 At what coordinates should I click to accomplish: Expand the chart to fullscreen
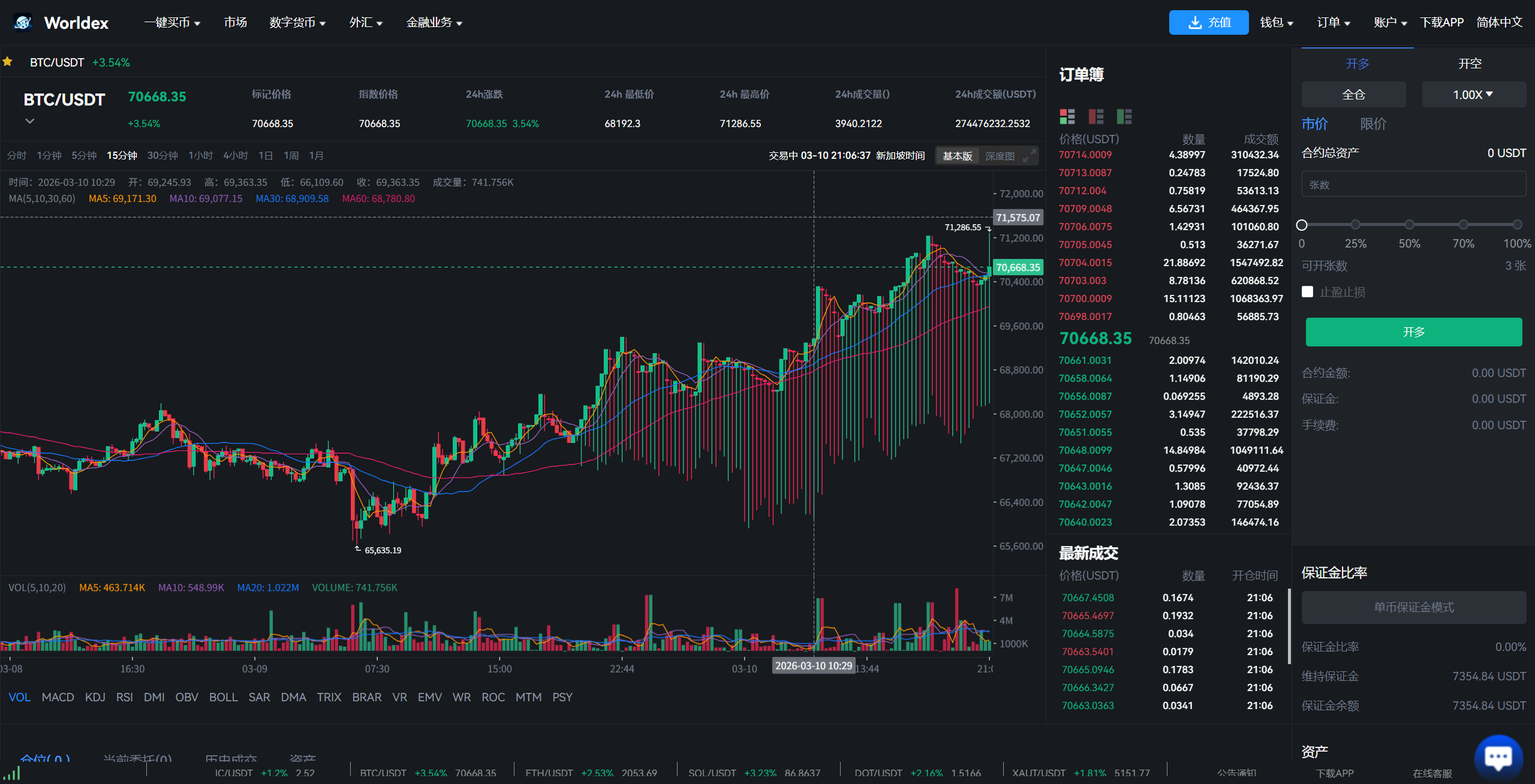pyautogui.click(x=1029, y=156)
